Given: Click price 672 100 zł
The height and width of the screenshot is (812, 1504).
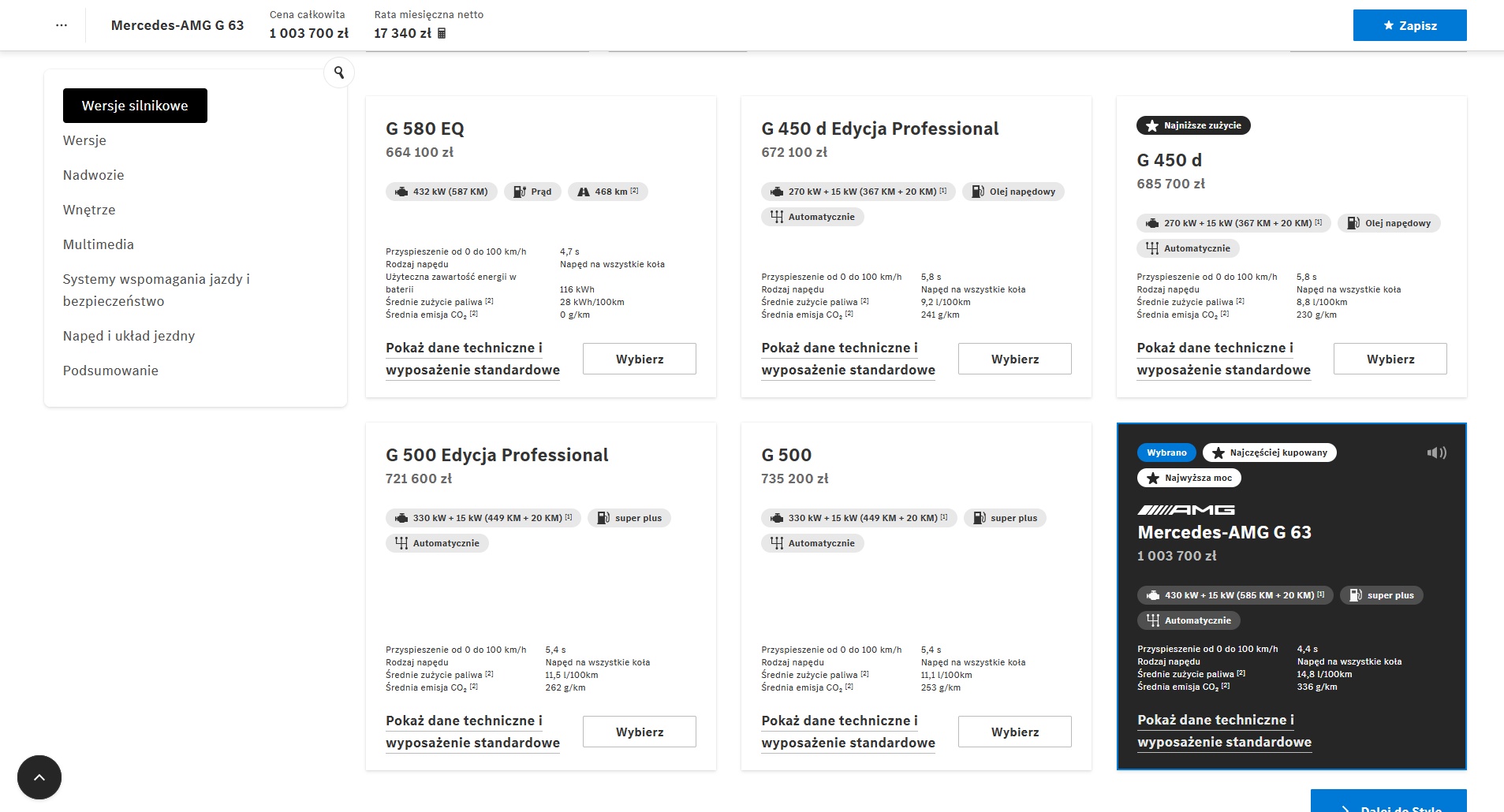Looking at the screenshot, I should point(794,152).
